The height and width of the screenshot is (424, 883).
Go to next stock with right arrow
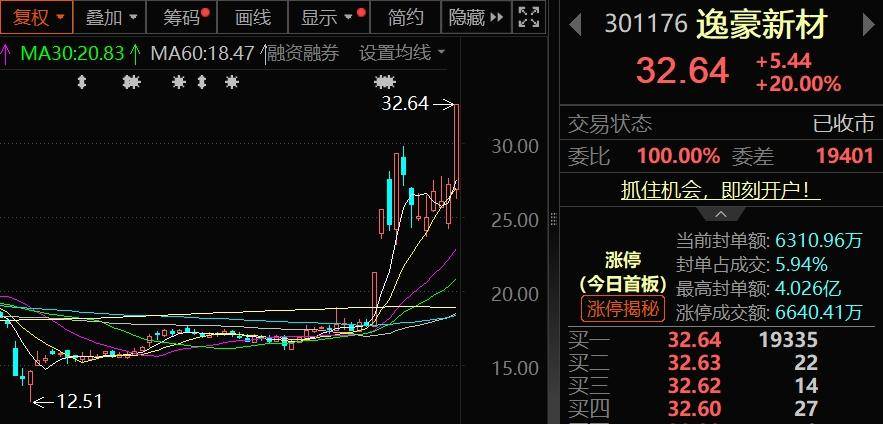tap(868, 24)
